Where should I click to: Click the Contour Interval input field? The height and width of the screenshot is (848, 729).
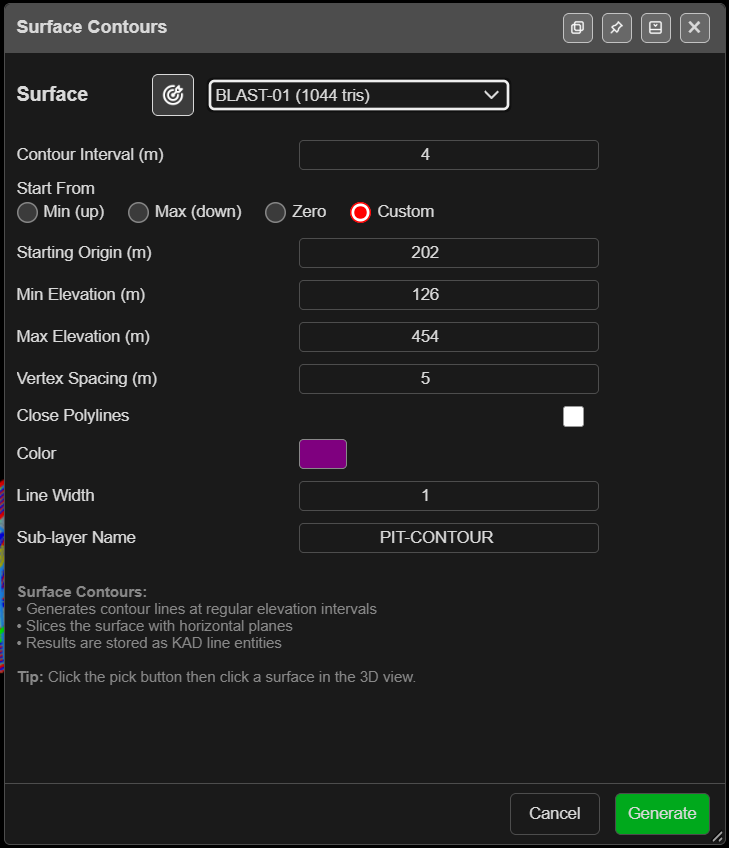(448, 155)
